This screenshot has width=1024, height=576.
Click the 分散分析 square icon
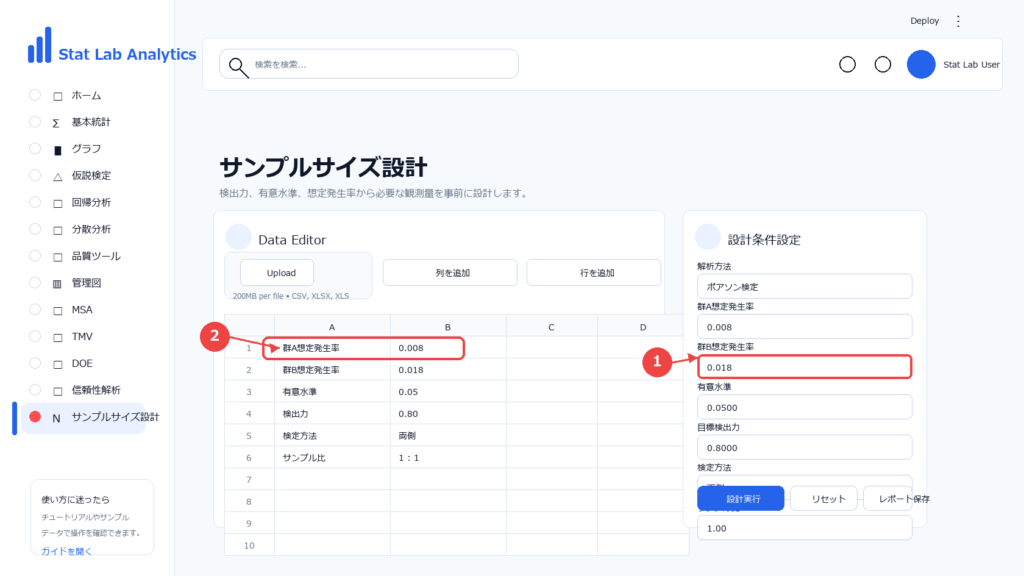pos(57,230)
